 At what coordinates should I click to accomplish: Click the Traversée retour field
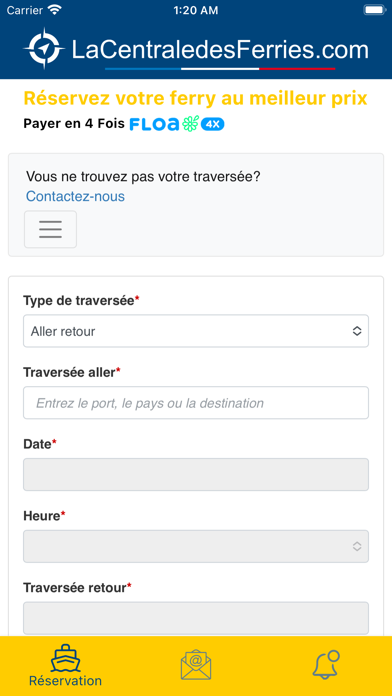pos(196,618)
